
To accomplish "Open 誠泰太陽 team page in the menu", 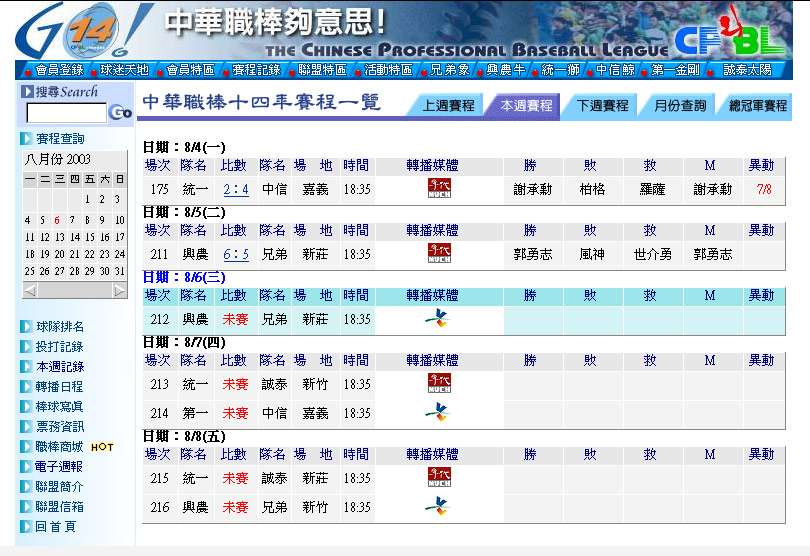I will [747, 70].
